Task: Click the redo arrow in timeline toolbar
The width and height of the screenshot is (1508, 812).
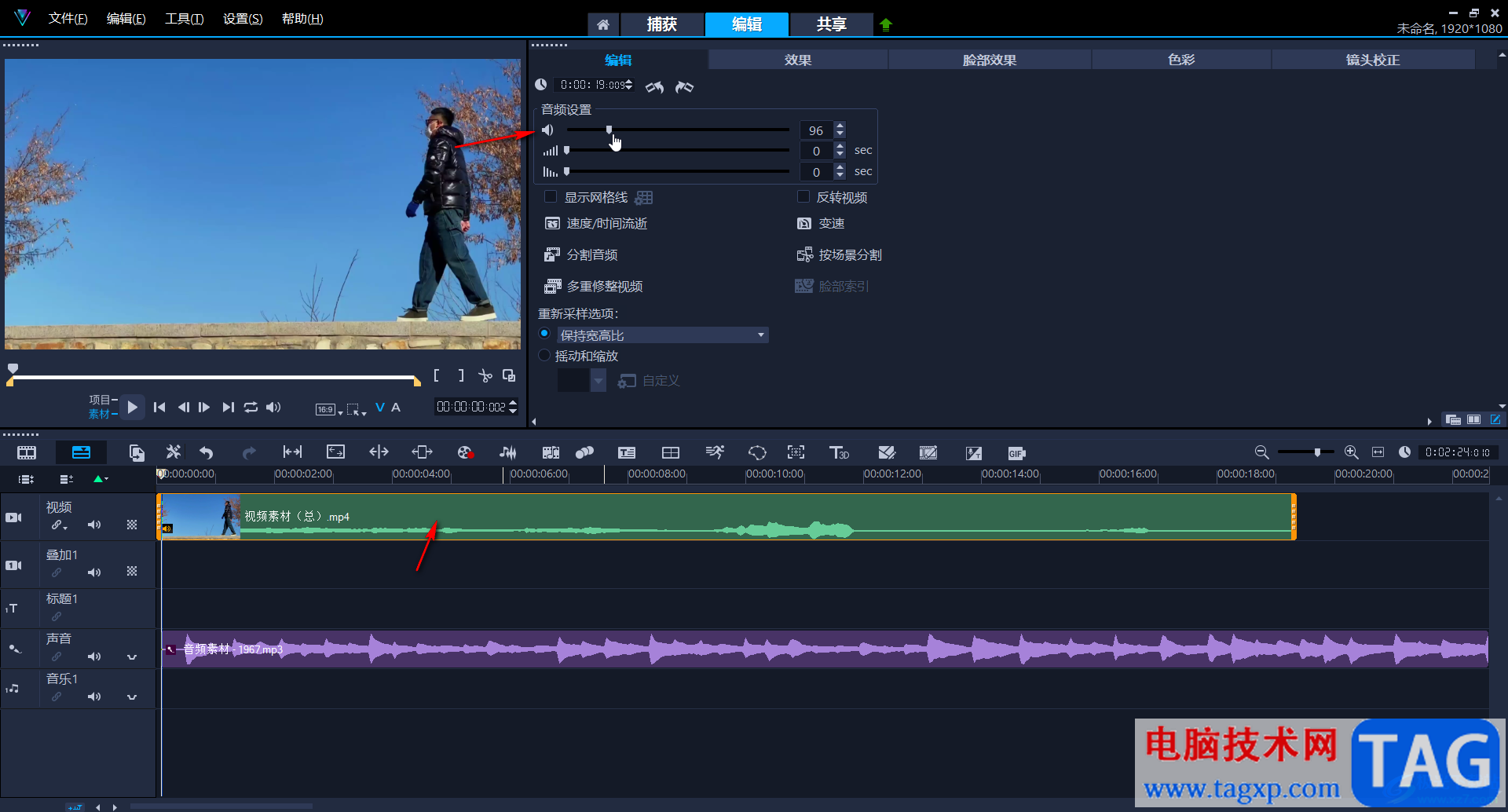Action: (x=249, y=452)
